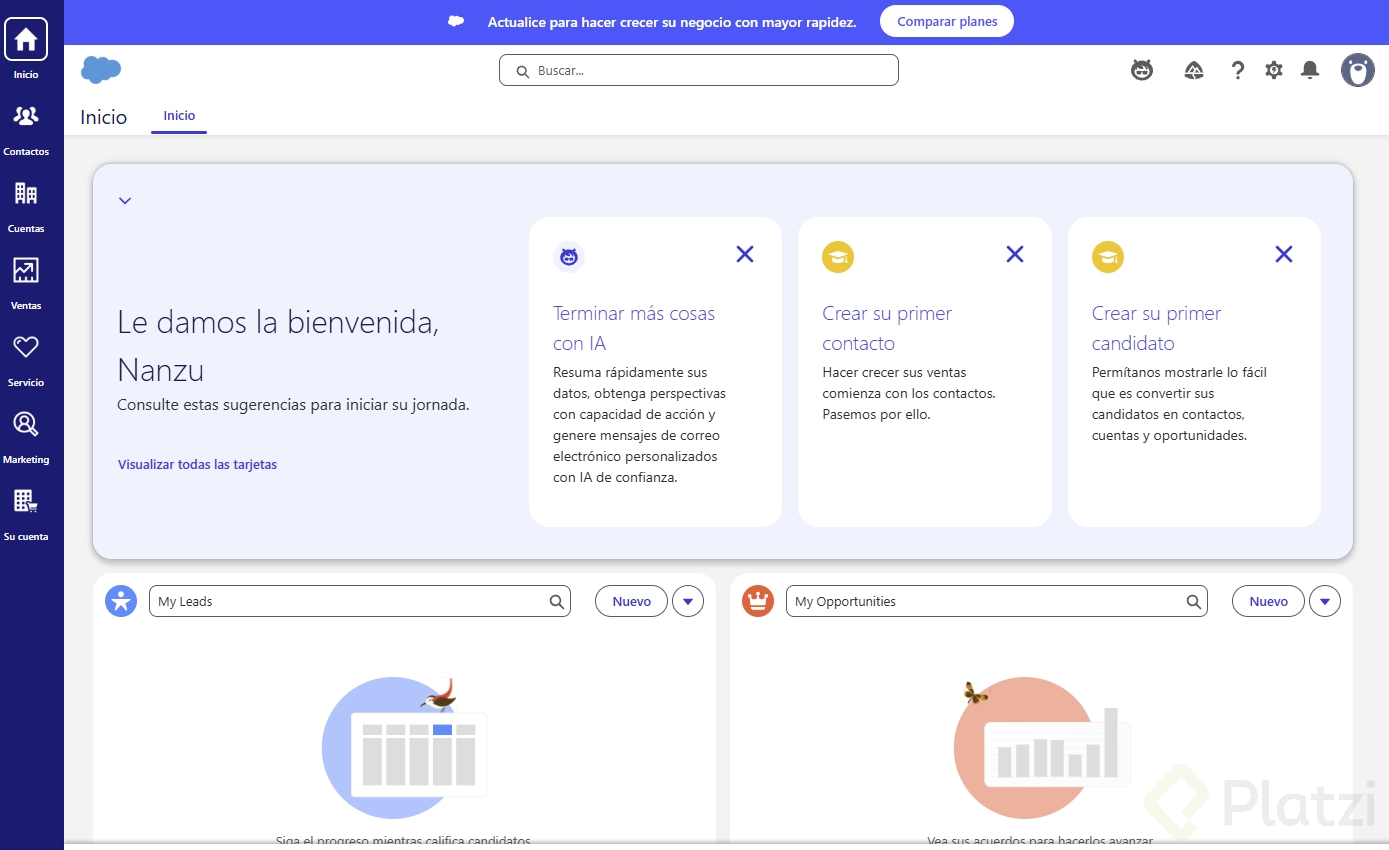Click the Salesforce cloud logo
This screenshot has width=1389, height=850.
[x=101, y=70]
